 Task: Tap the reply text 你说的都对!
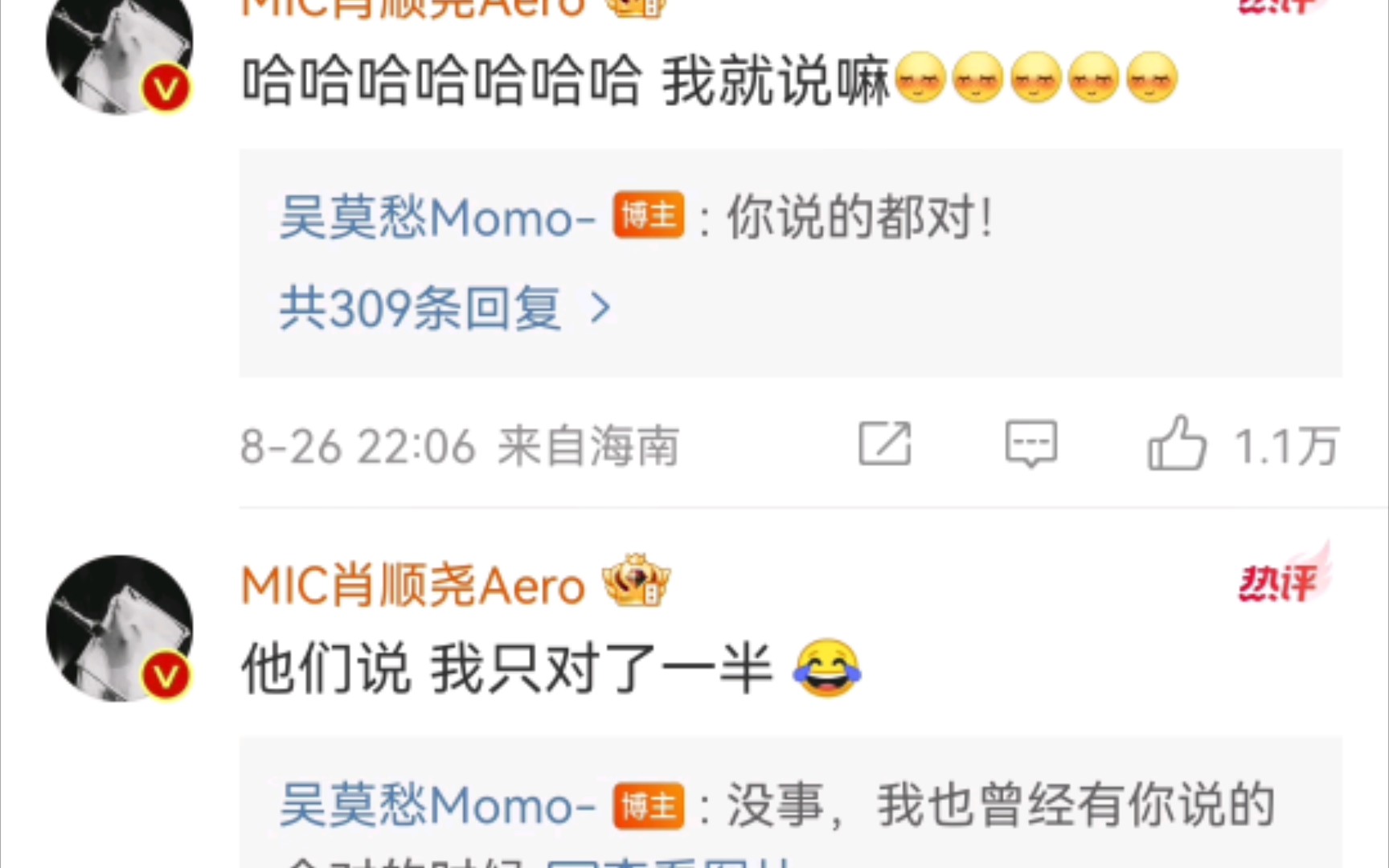coord(860,217)
